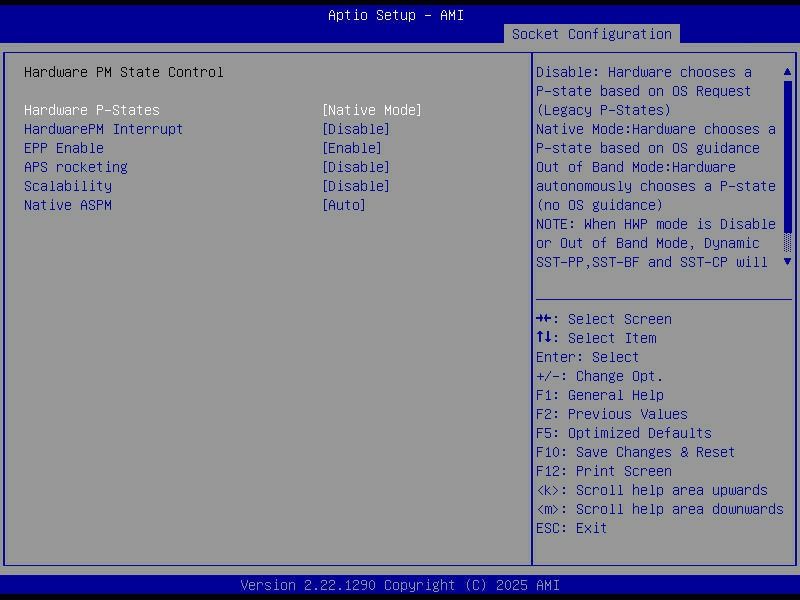Click F5: Optimized Defaults hint
Screen dimensions: 800x600
point(623,433)
